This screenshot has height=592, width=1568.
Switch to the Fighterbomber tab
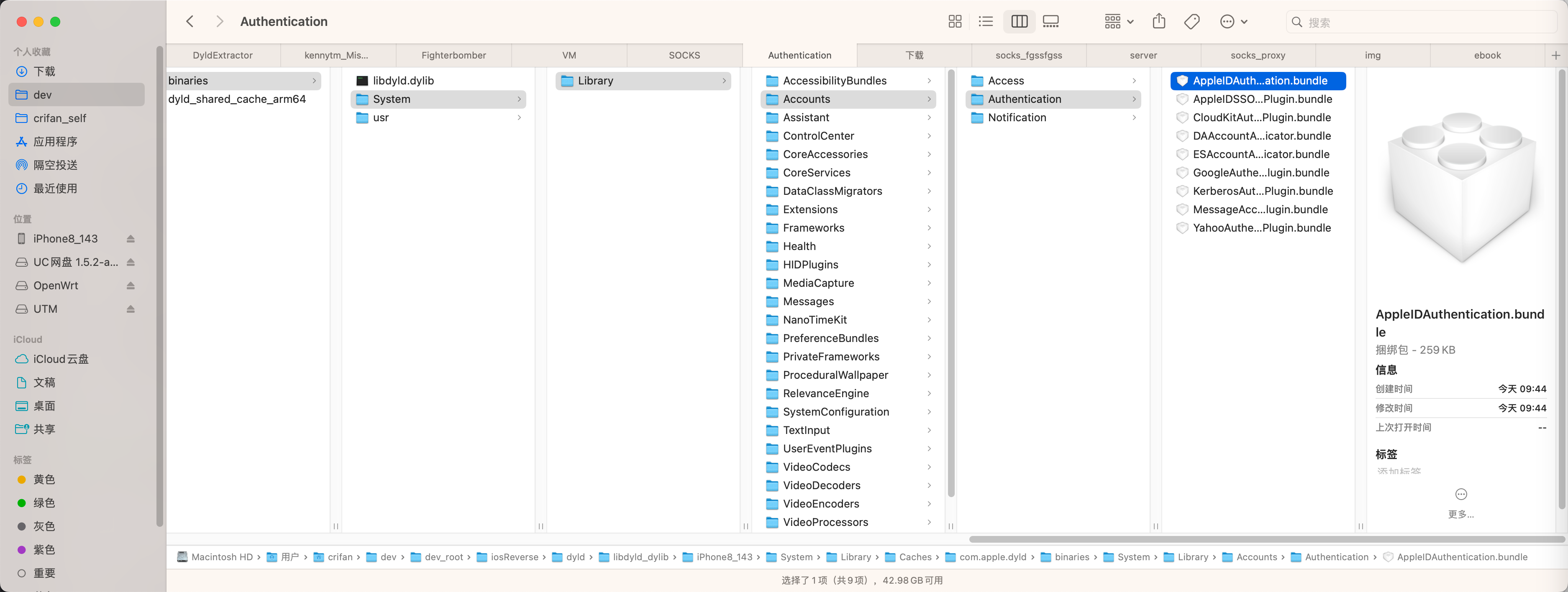[453, 55]
